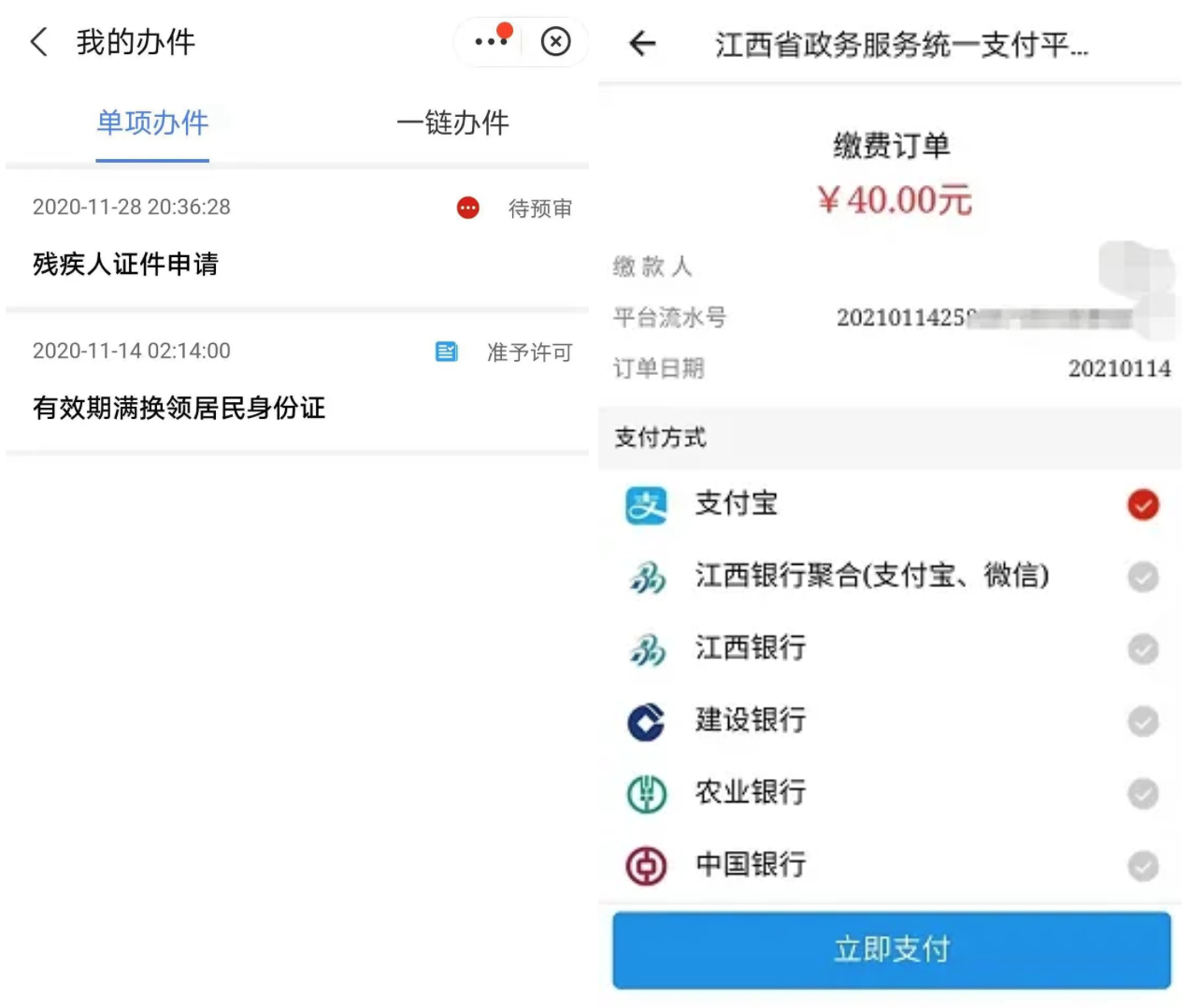Tap the 江西银行 logo icon
1204x1008 pixels.
coord(647,649)
